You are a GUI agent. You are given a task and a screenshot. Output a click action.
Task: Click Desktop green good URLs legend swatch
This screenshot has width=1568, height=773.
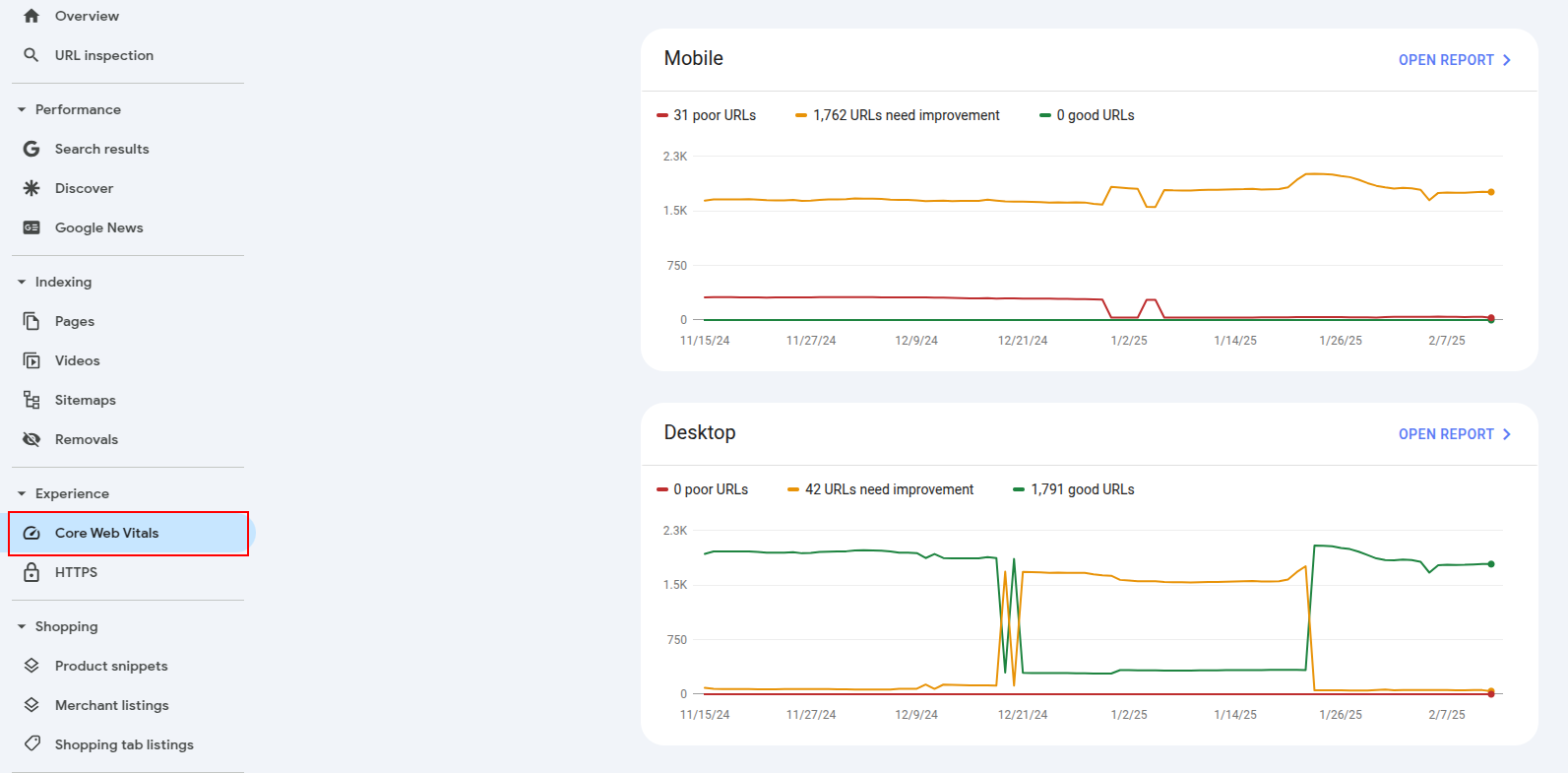(1019, 489)
